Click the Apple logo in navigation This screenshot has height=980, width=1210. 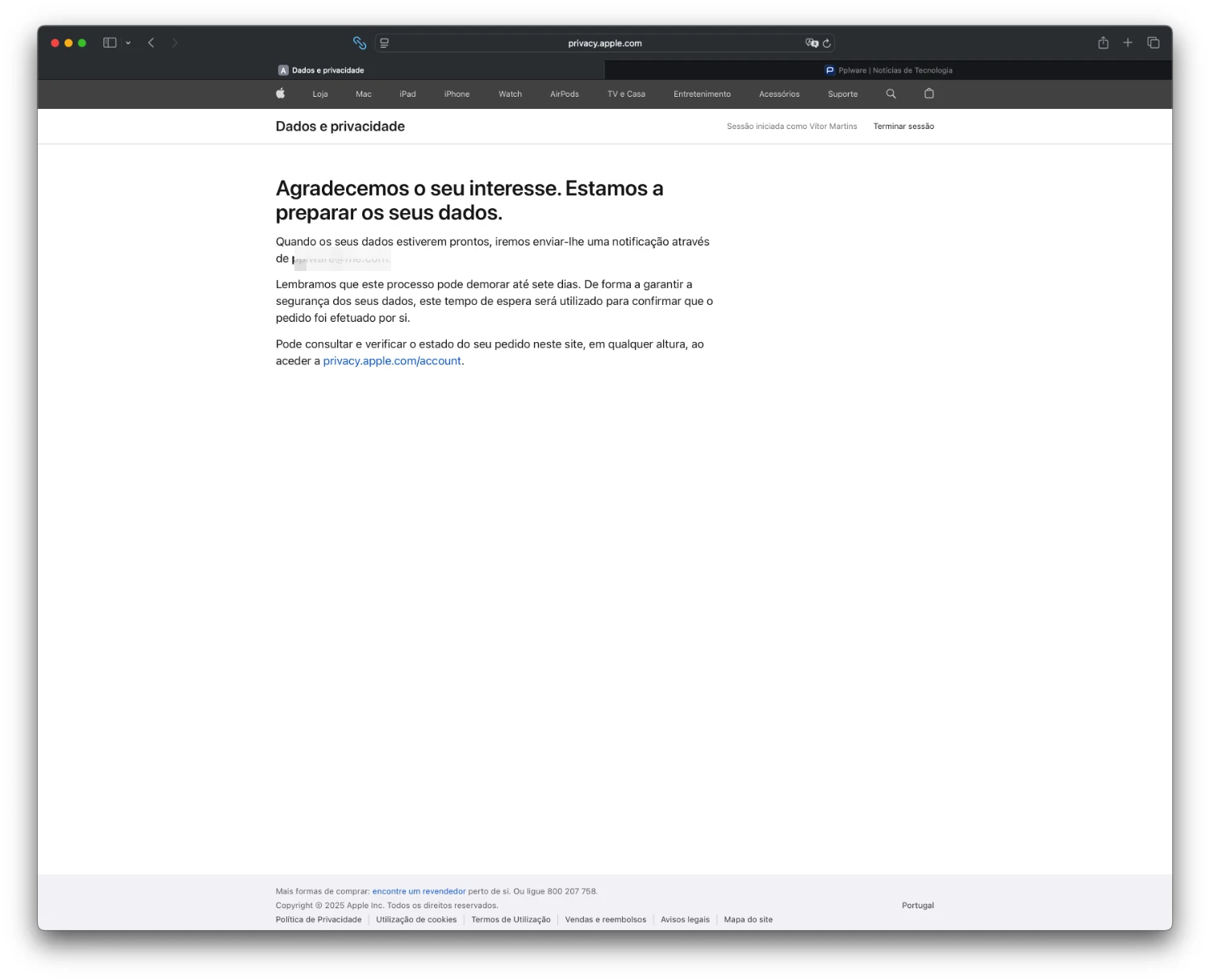tap(281, 94)
